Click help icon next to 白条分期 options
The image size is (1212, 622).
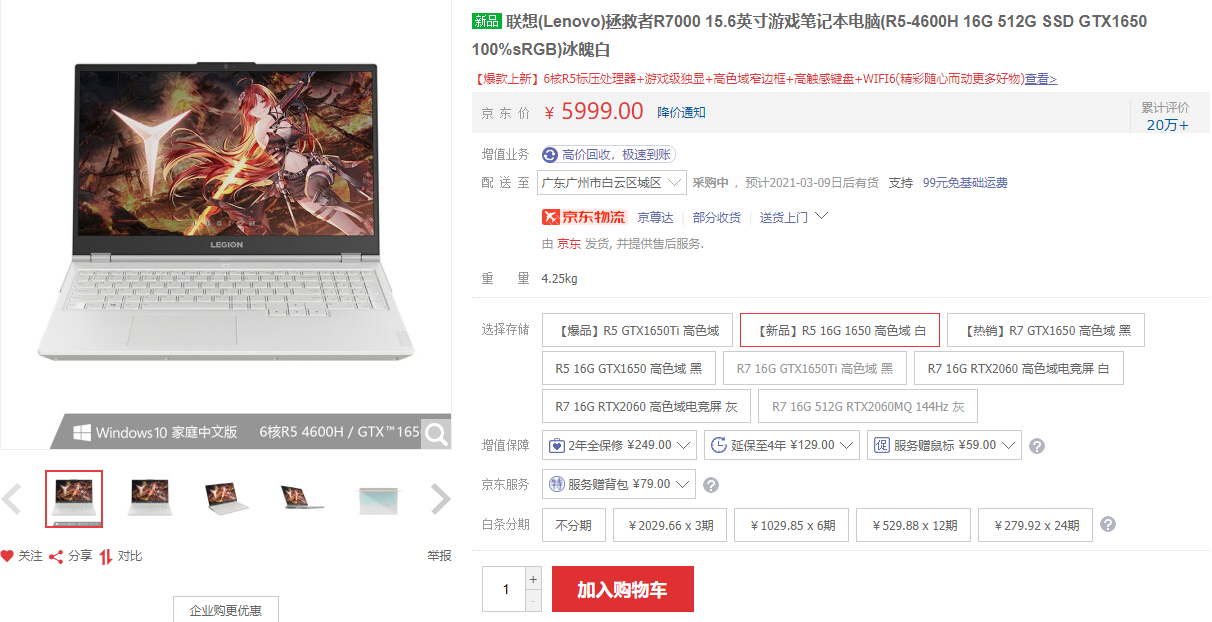[1108, 524]
